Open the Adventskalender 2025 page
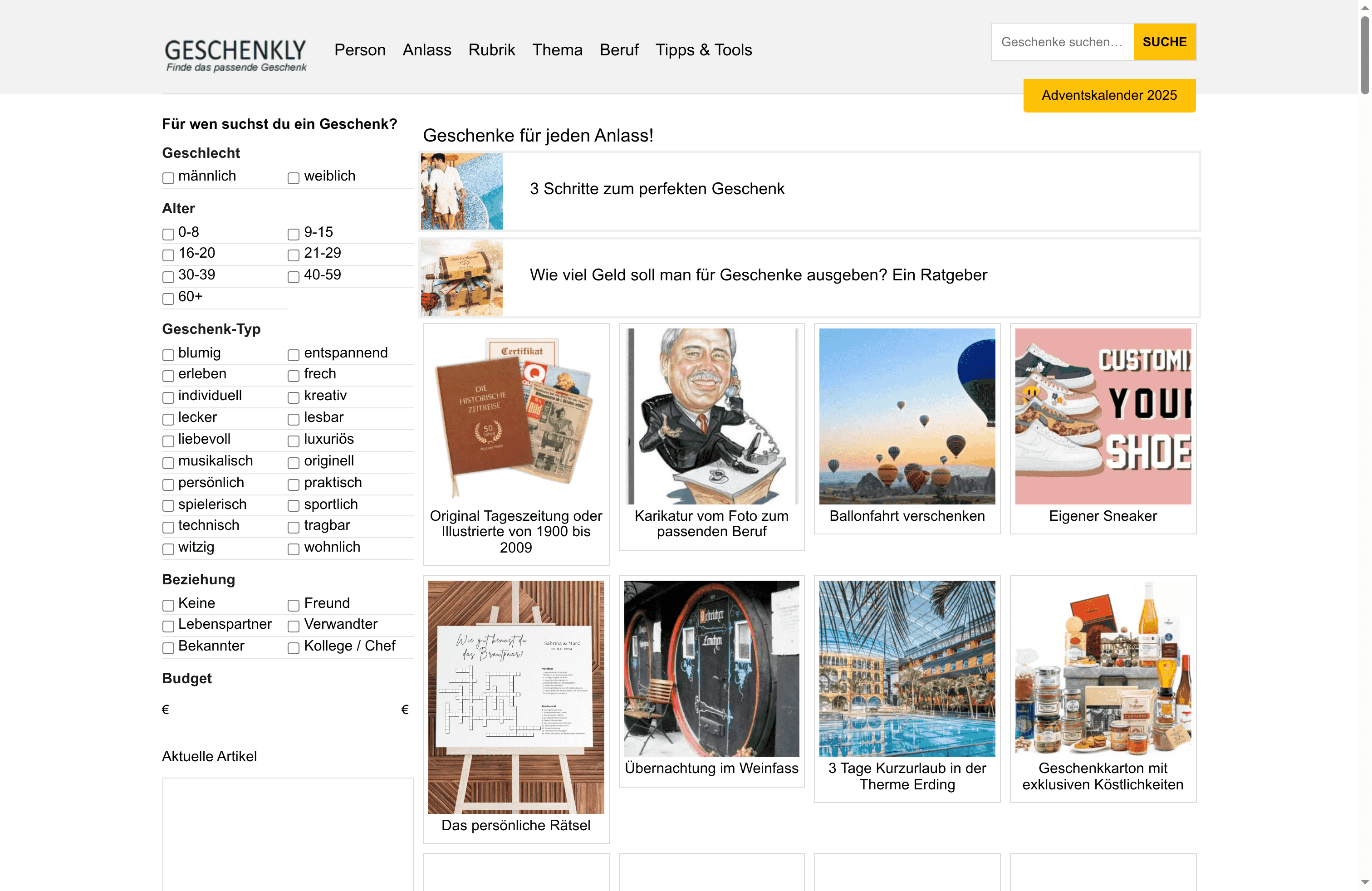The height and width of the screenshot is (891, 1372). click(1108, 95)
